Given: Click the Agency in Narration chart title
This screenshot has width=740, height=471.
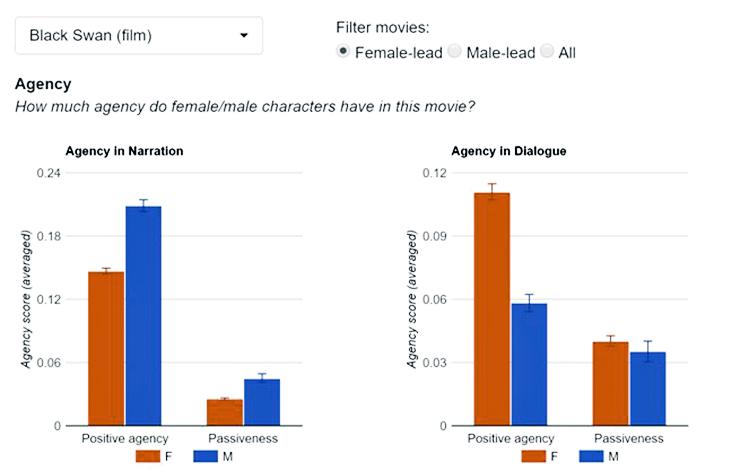Looking at the screenshot, I should point(124,151).
